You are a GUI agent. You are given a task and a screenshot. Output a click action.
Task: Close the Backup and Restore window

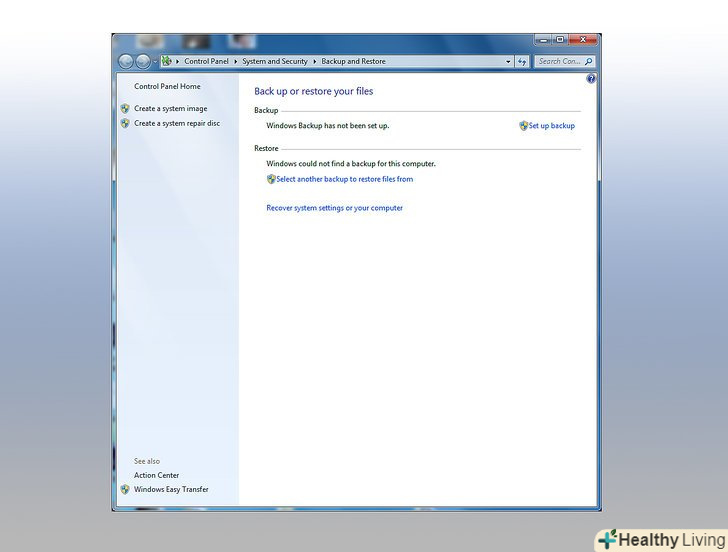coord(583,40)
